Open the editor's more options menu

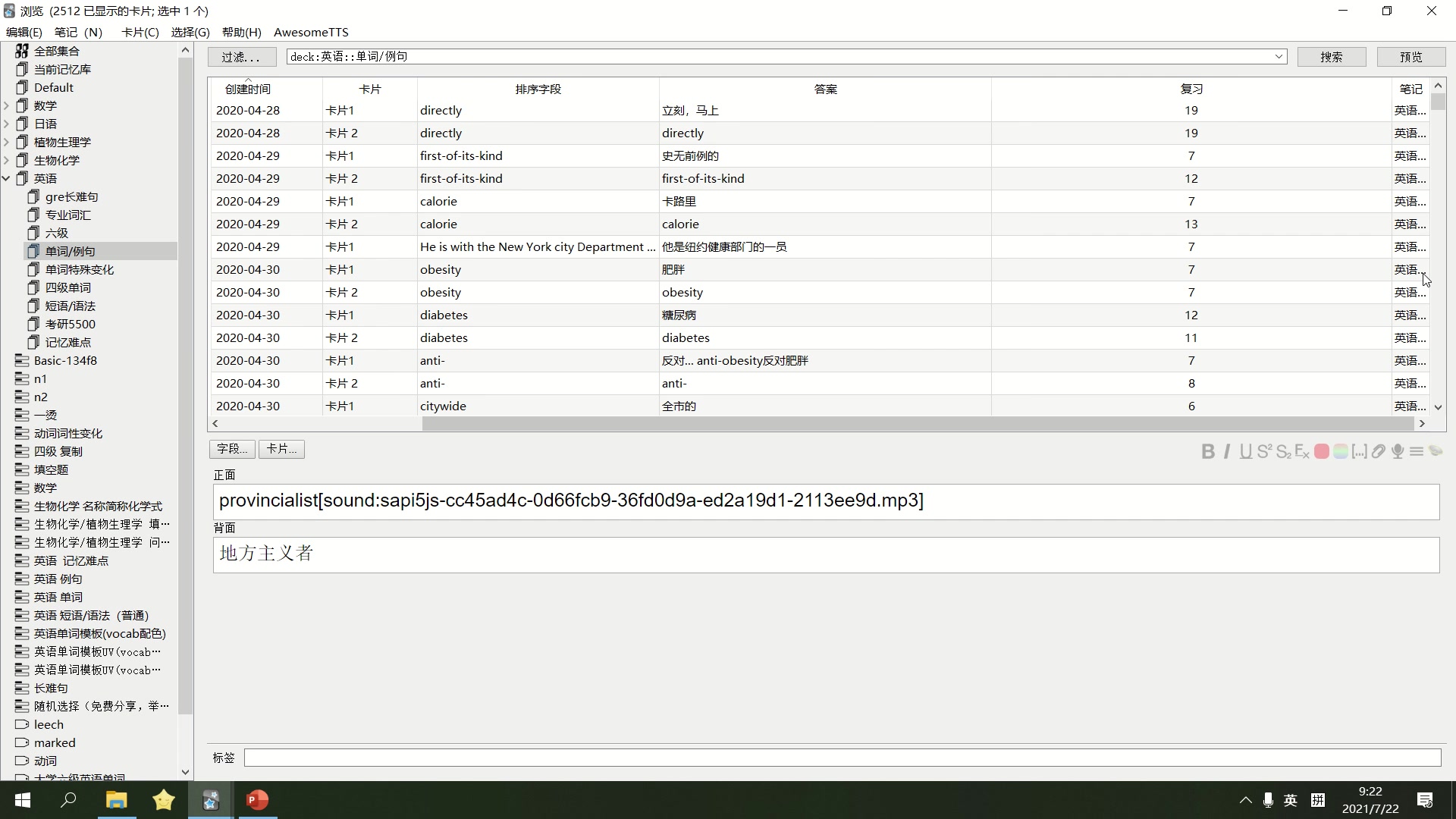pyautogui.click(x=1417, y=452)
